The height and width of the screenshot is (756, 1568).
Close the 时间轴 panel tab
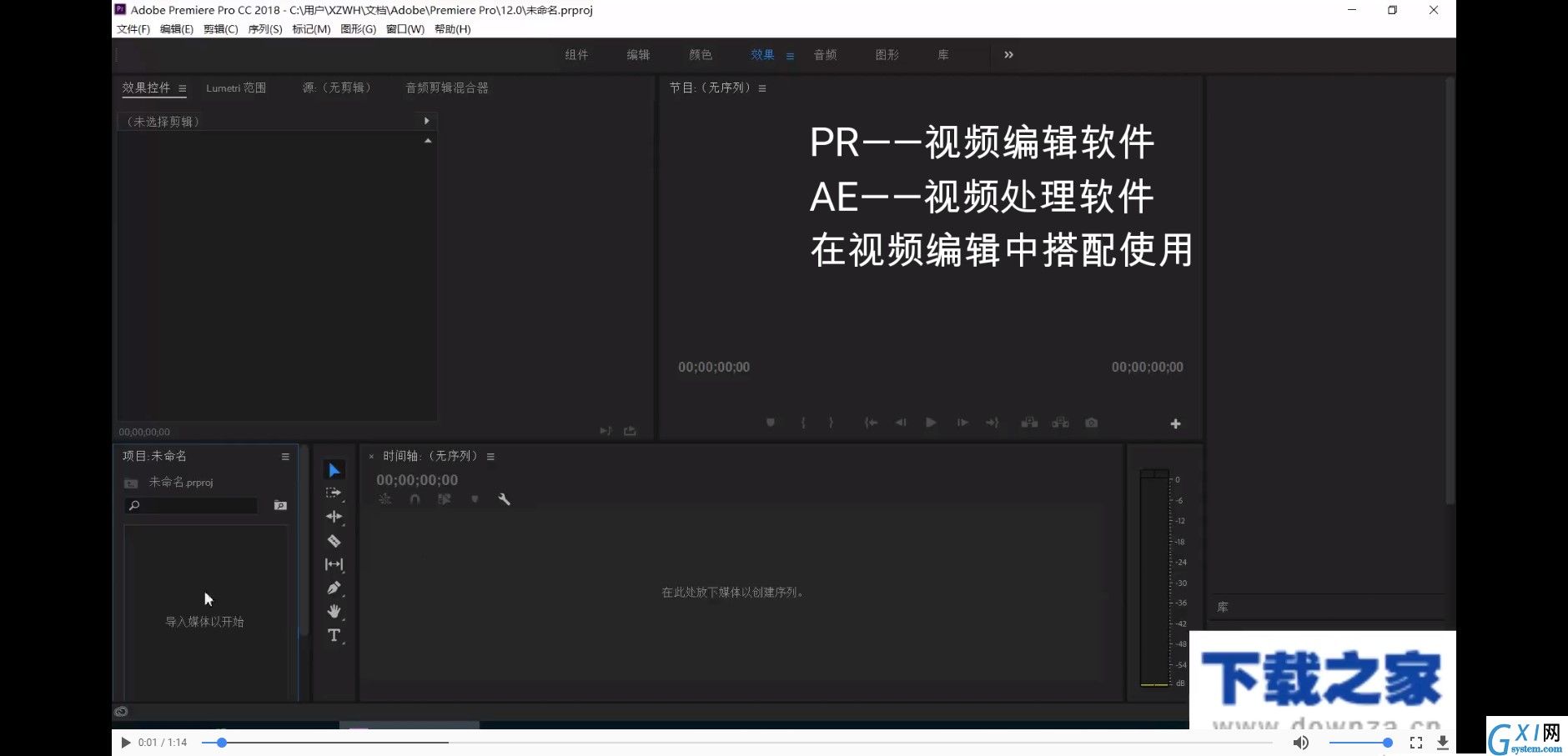pos(371,457)
